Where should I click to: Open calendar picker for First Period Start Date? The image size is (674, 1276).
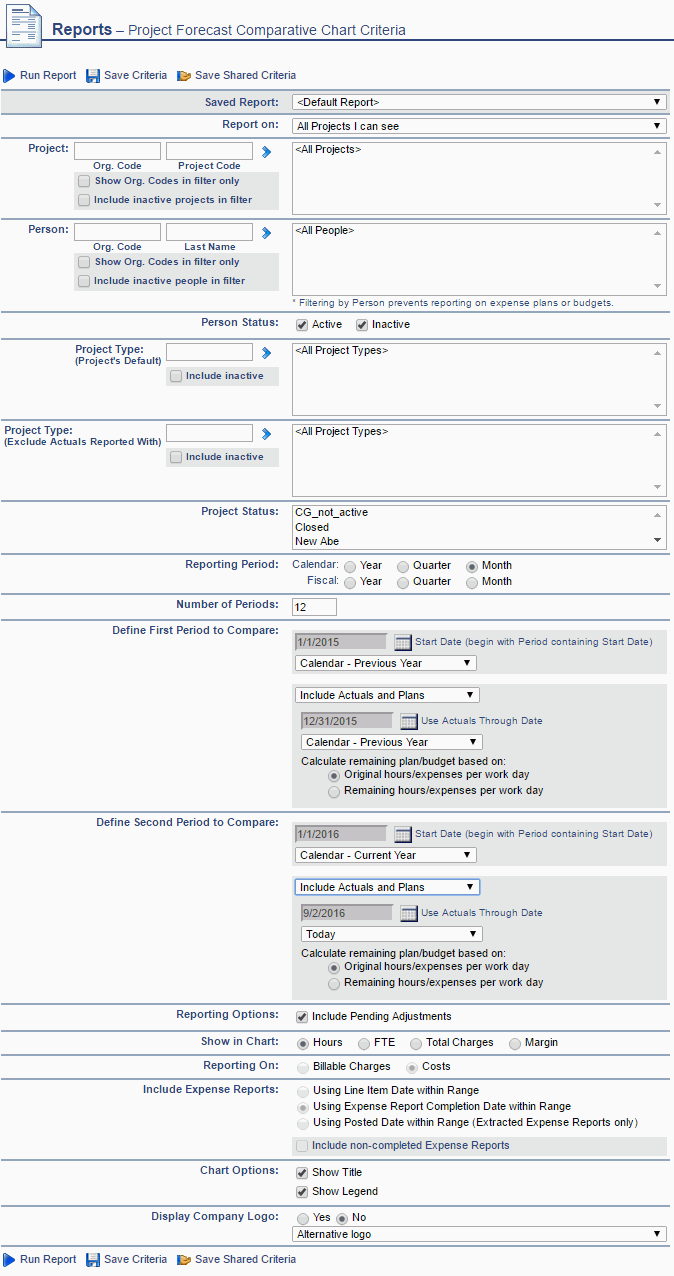[x=402, y=642]
